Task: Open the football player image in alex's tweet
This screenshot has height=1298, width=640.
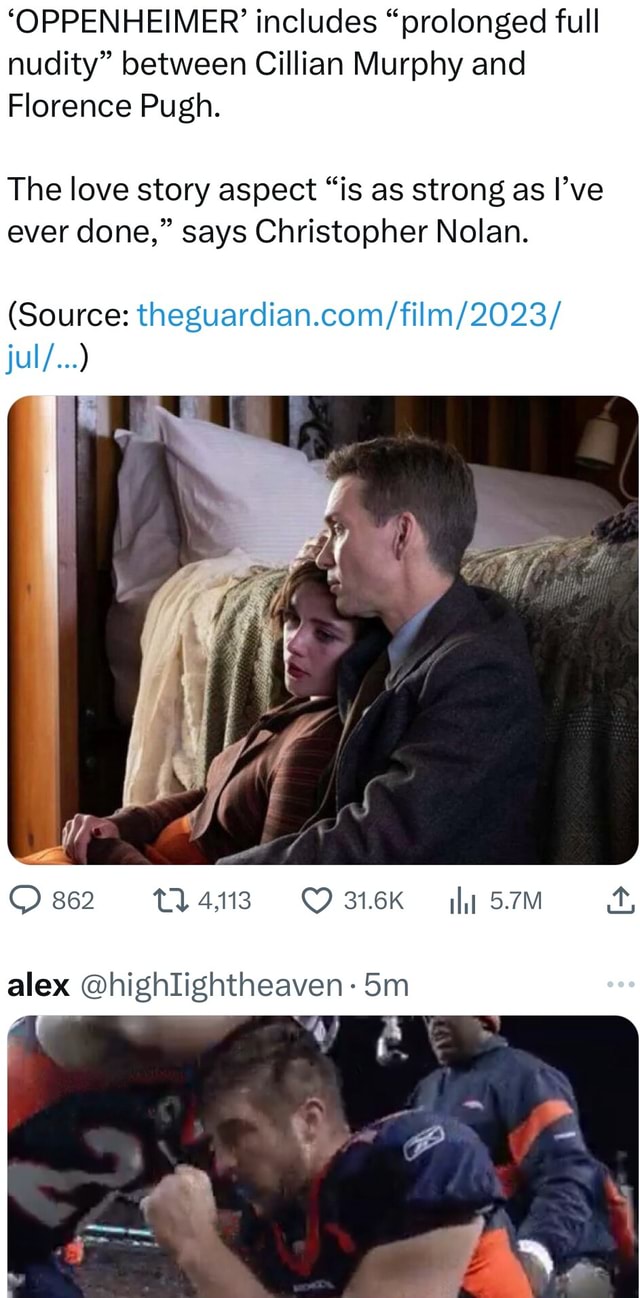Action: tap(322, 1156)
